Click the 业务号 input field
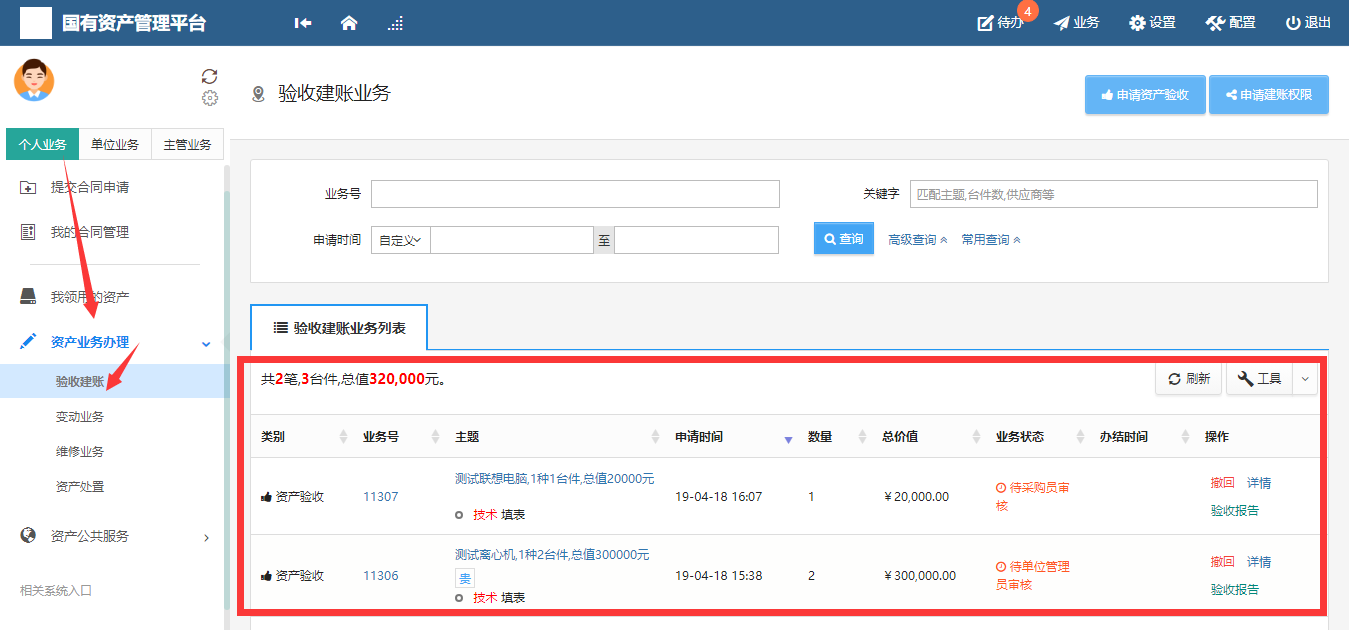 575,194
